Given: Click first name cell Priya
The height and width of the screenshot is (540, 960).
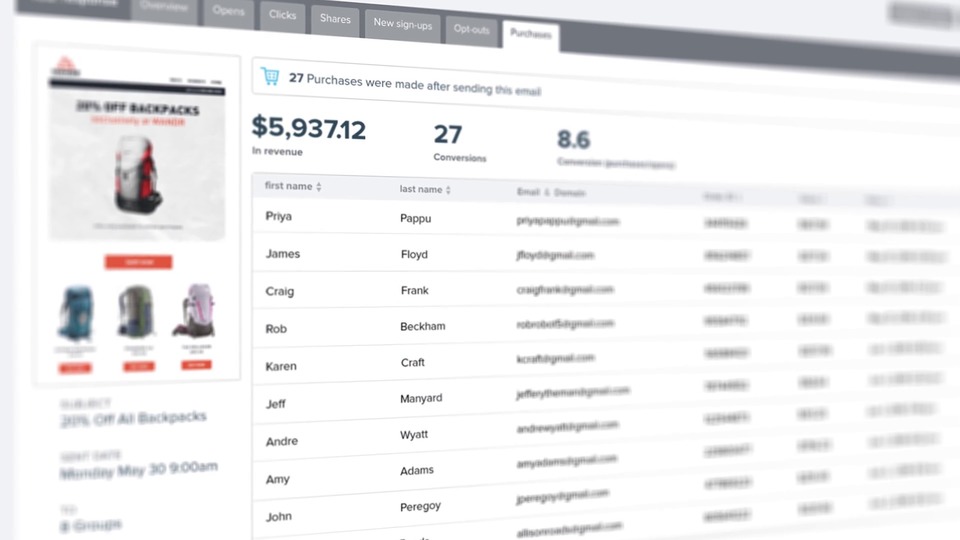Looking at the screenshot, I should pyautogui.click(x=279, y=216).
